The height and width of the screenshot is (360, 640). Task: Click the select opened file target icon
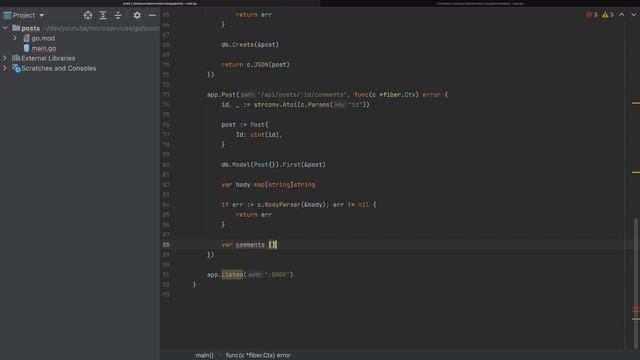tap(88, 16)
